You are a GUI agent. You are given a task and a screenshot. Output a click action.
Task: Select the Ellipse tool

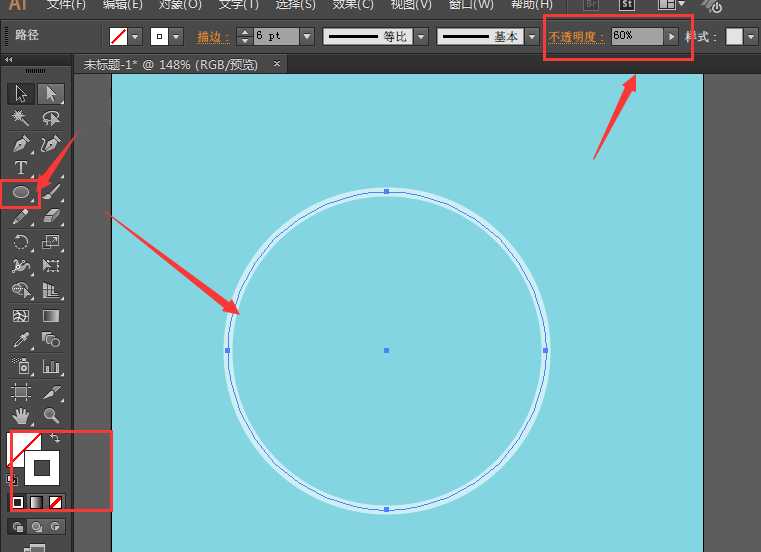pyautogui.click(x=21, y=193)
